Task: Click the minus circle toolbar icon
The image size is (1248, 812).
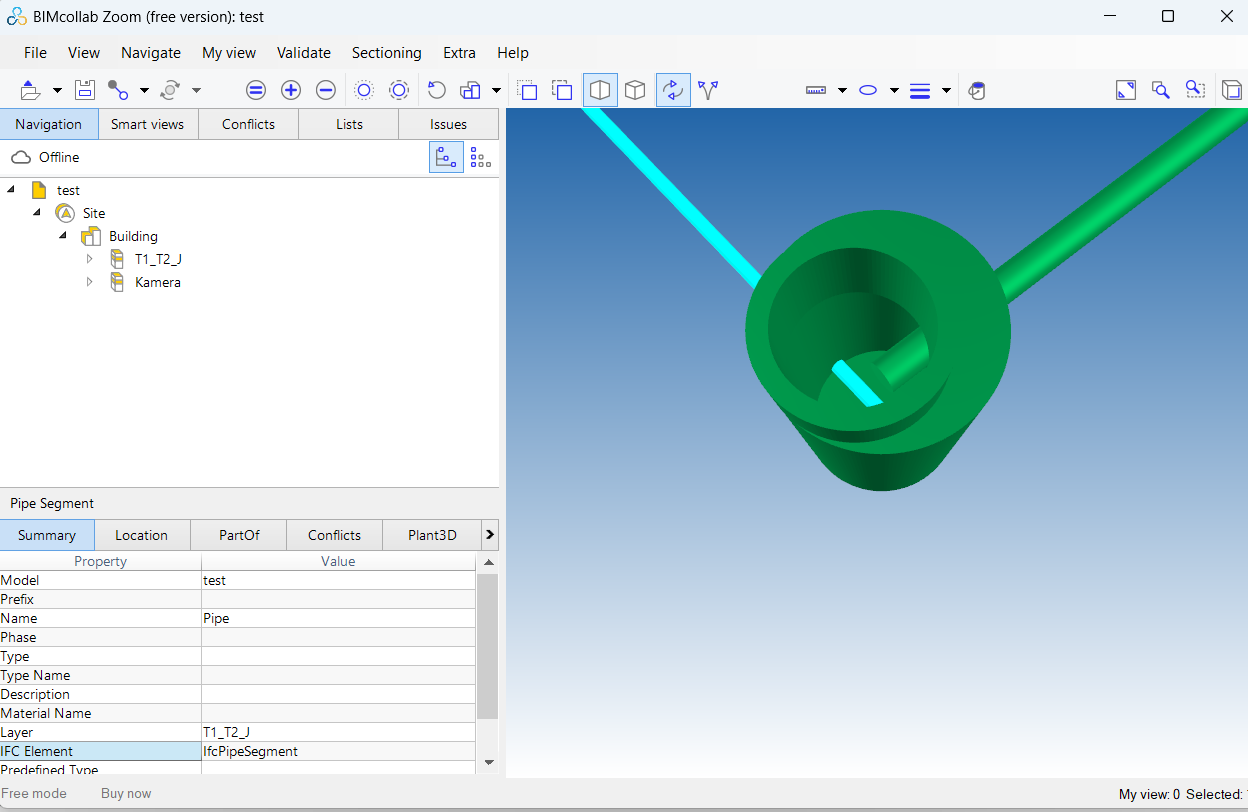Action: pyautogui.click(x=325, y=90)
